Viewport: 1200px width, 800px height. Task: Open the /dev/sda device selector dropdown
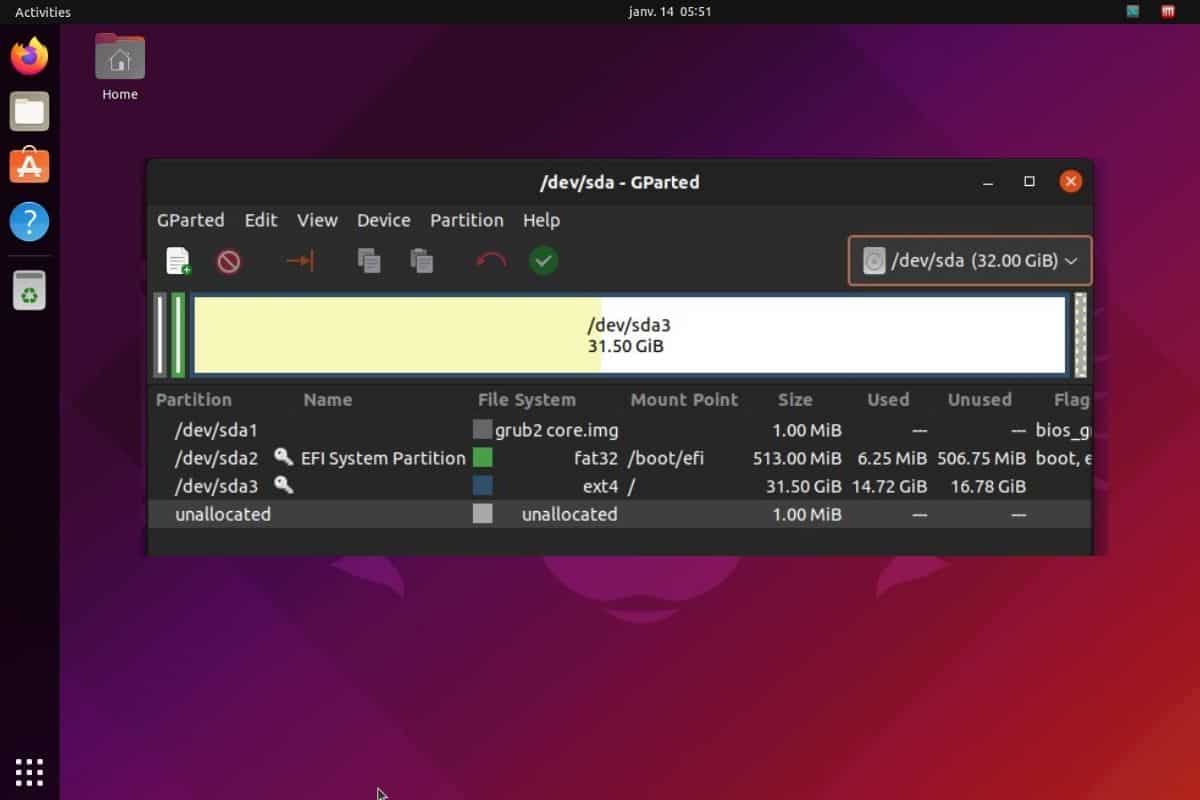point(968,260)
